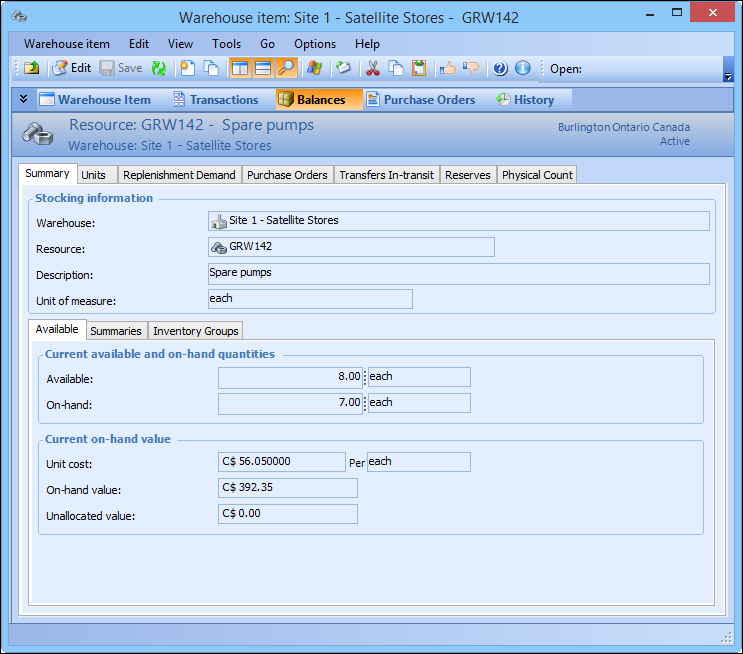
Task: Click the green Refresh arrows icon
Action: click(159, 69)
